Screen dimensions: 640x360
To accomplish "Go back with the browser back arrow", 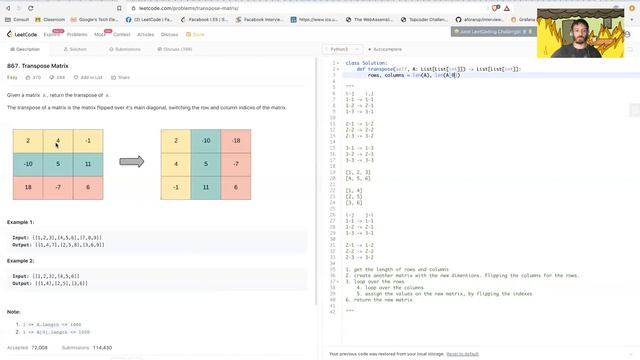I will tap(8, 8).
